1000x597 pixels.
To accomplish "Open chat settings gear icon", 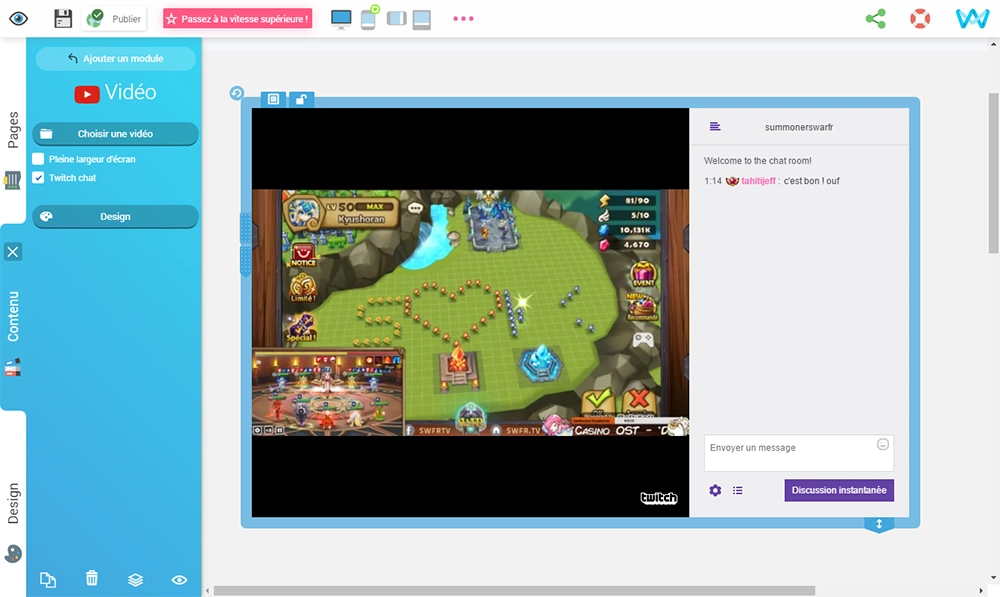I will 715,490.
